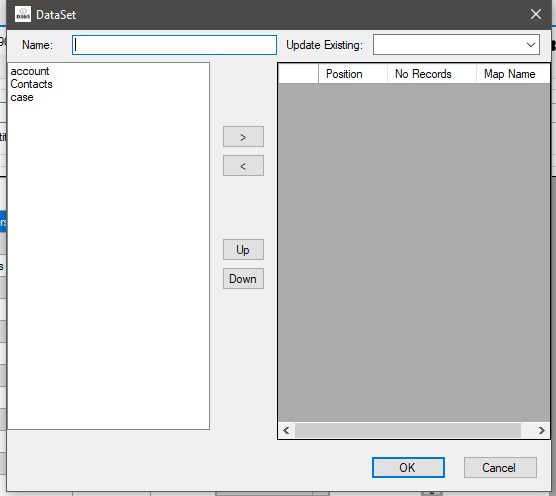Viewport: 556px width, 496px height.
Task: Move item Down in order
Action: pyautogui.click(x=243, y=279)
